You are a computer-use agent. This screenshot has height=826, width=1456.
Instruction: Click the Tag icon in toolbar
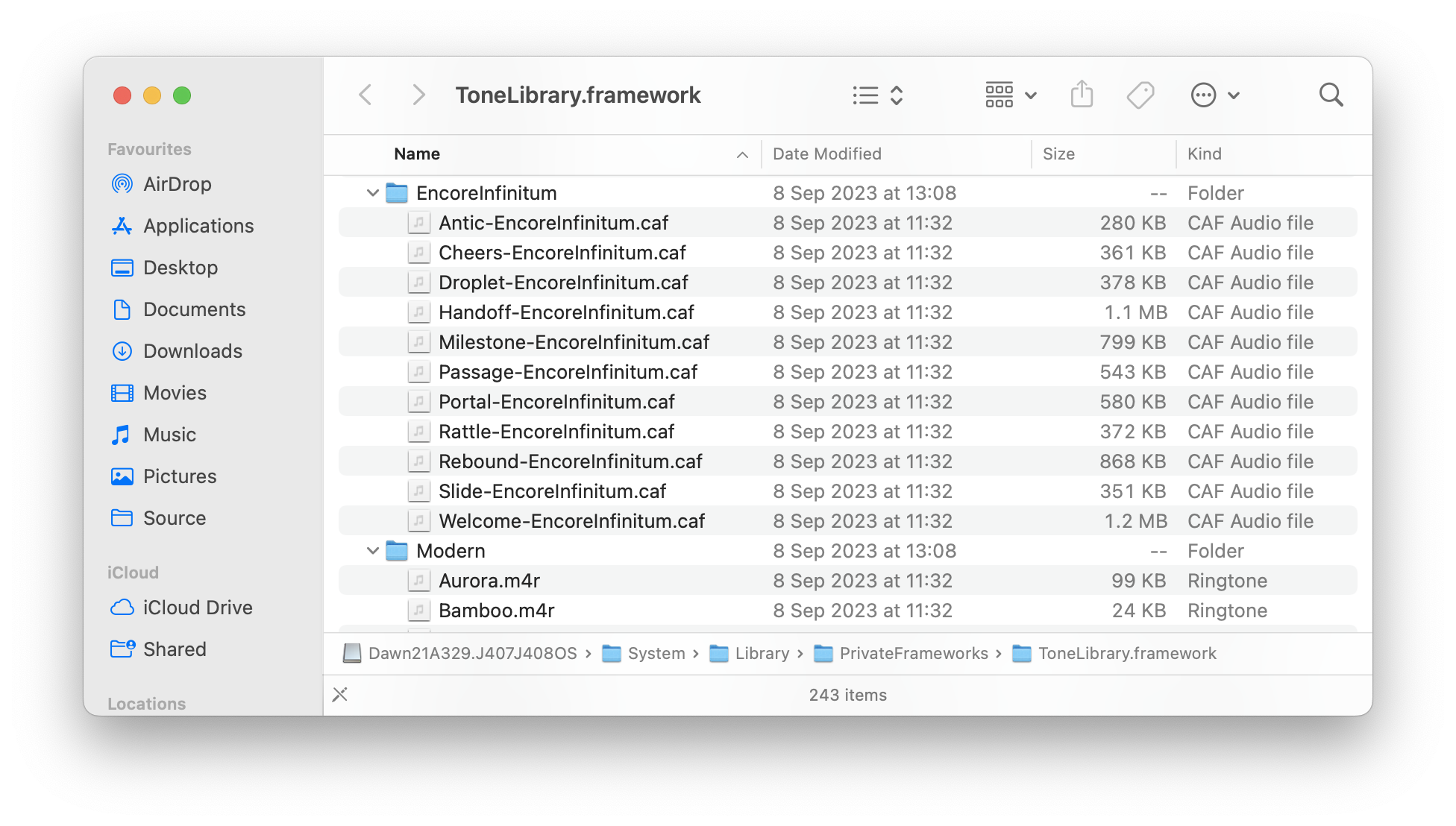(x=1141, y=95)
